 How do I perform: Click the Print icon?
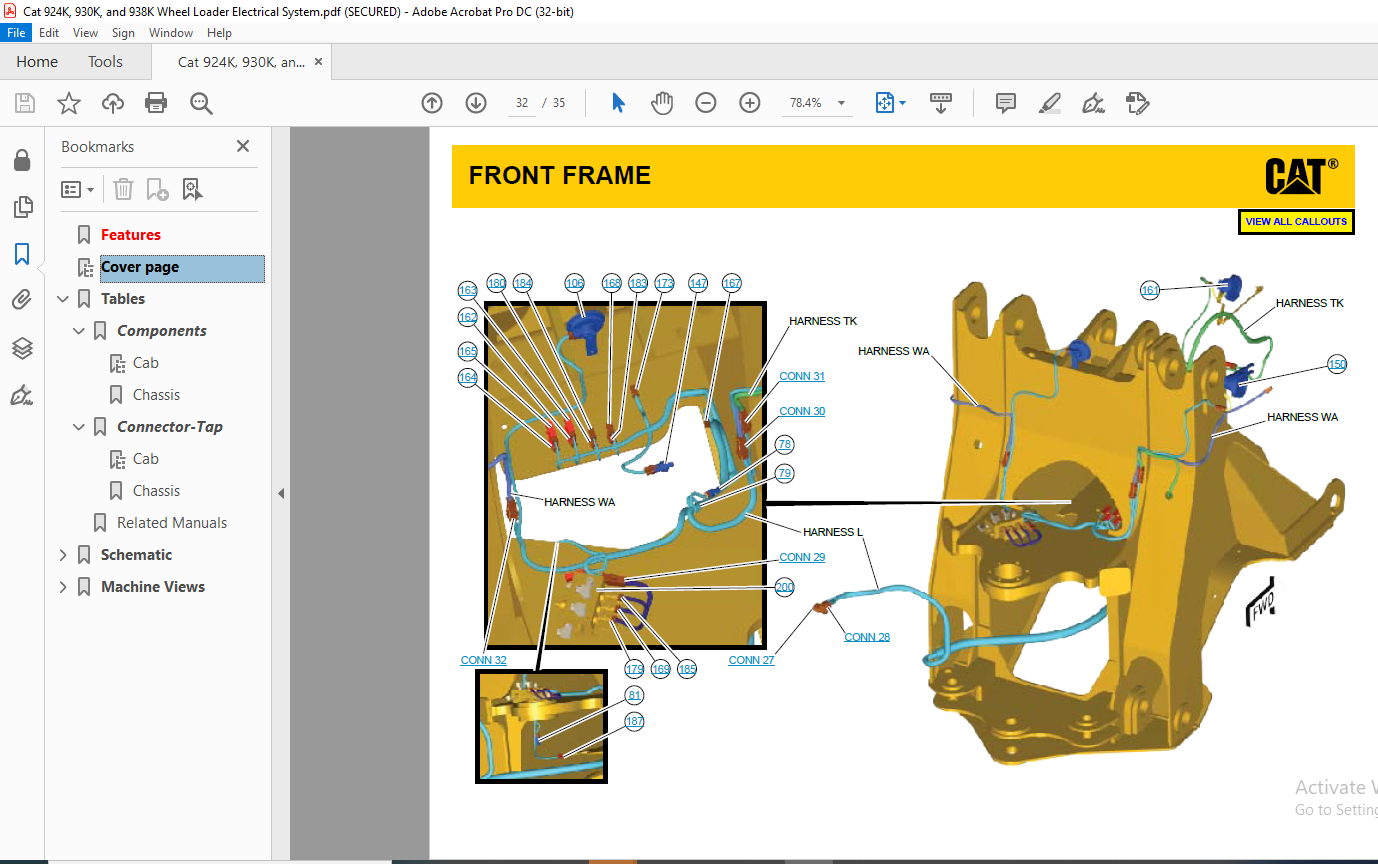click(x=156, y=103)
